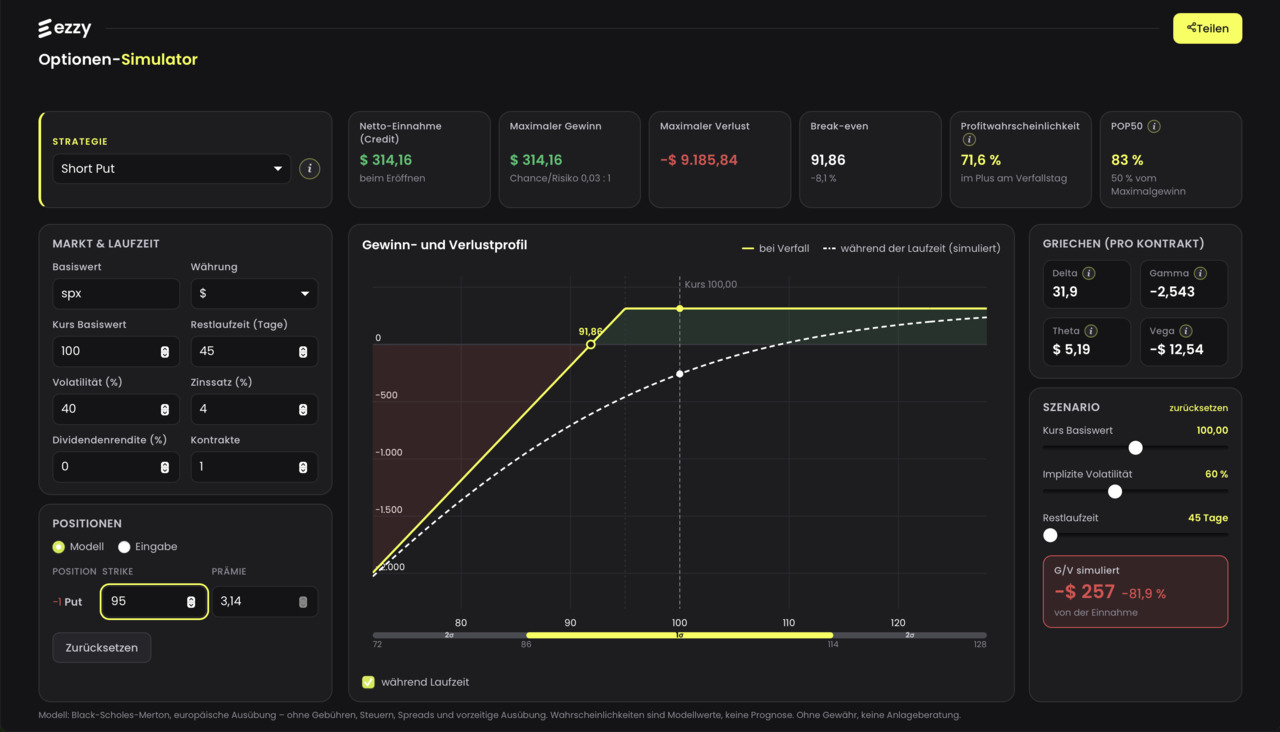Click the Restlaufzeit (Tage) stepper arrows
The height and width of the screenshot is (732, 1280).
303,352
